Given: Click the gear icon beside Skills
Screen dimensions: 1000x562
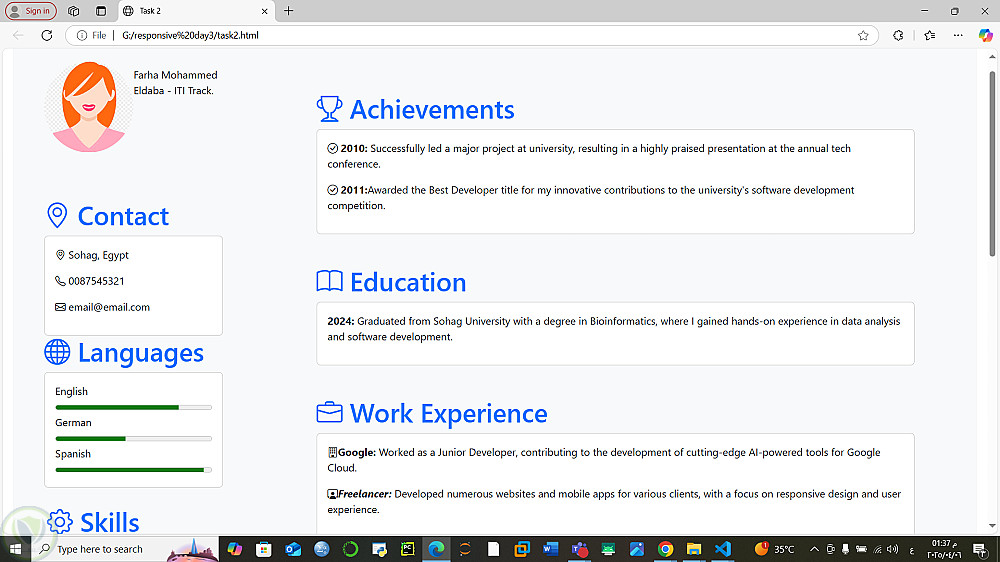Looking at the screenshot, I should pos(60,522).
